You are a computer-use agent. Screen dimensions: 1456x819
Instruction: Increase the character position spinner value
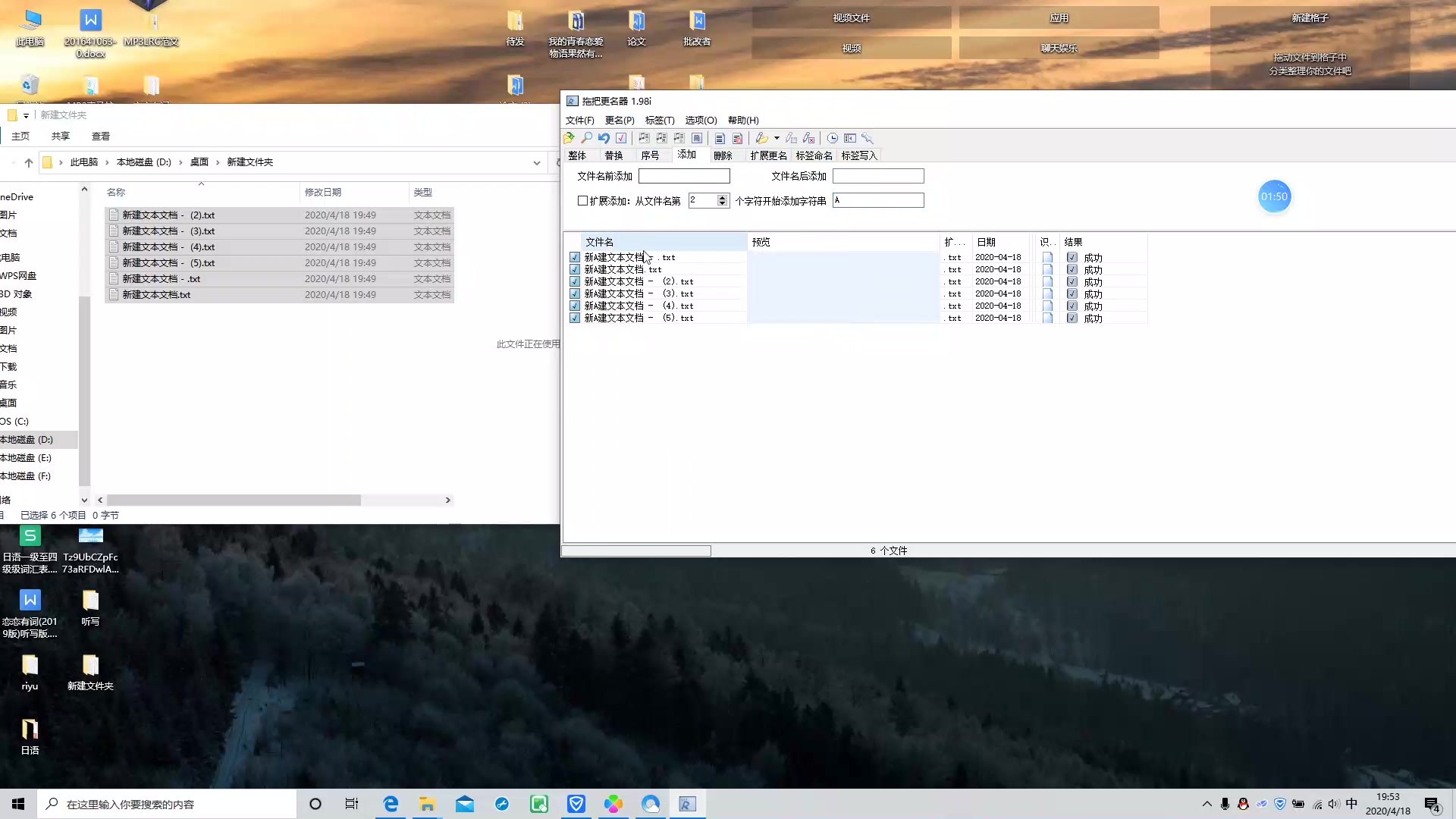722,197
